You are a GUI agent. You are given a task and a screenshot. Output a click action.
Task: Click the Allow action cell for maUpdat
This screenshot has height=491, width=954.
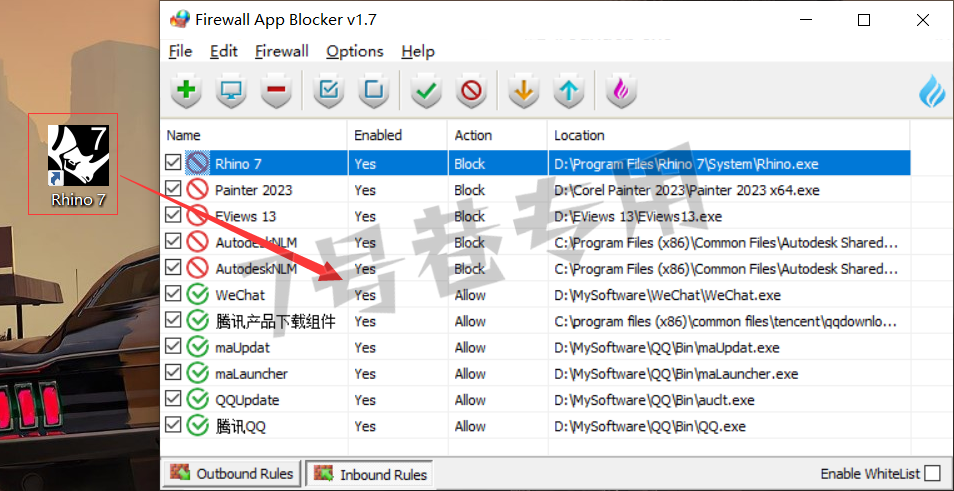pyautogui.click(x=498, y=348)
